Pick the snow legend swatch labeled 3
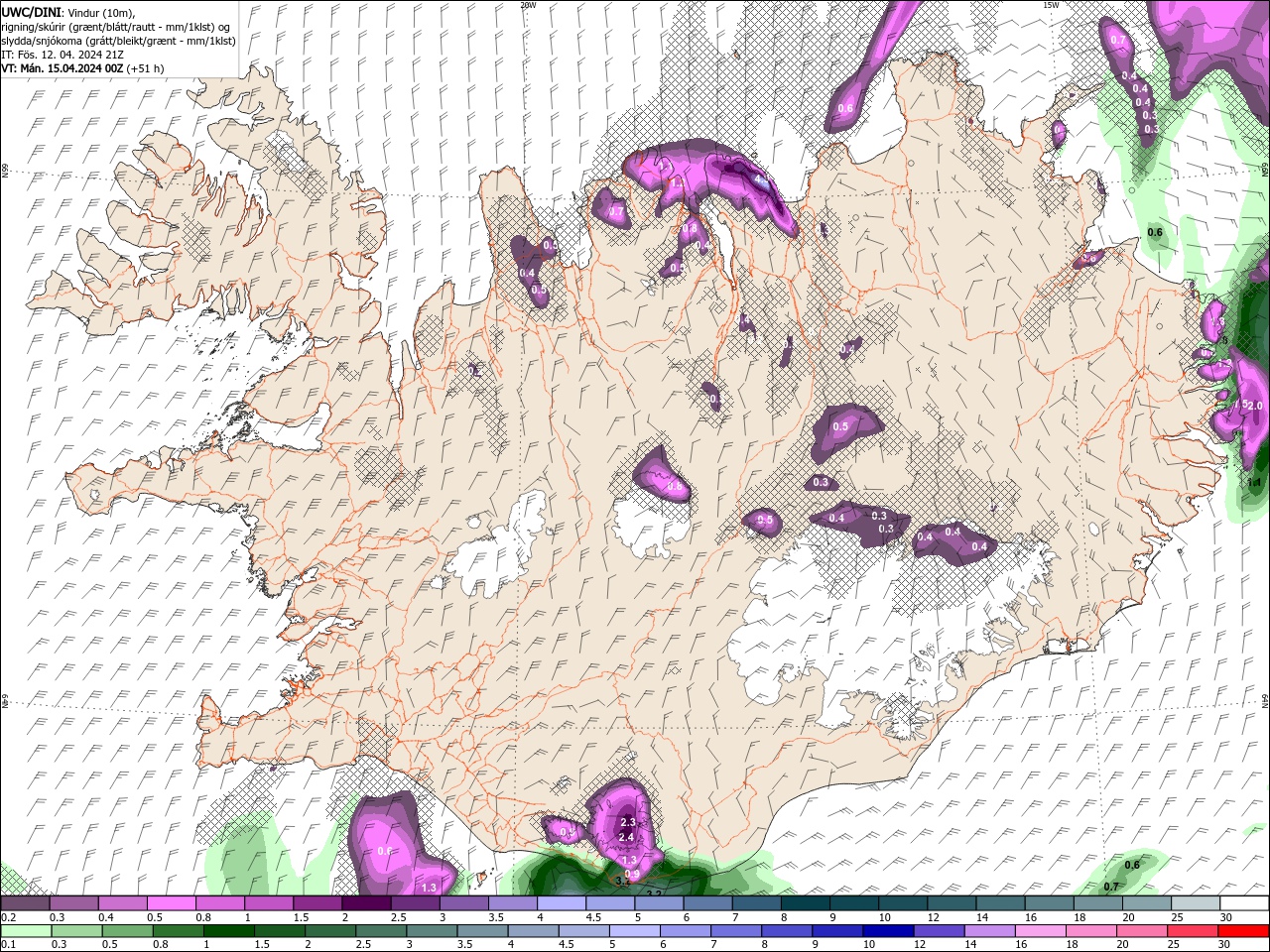The height and width of the screenshot is (952, 1270). pos(463,903)
